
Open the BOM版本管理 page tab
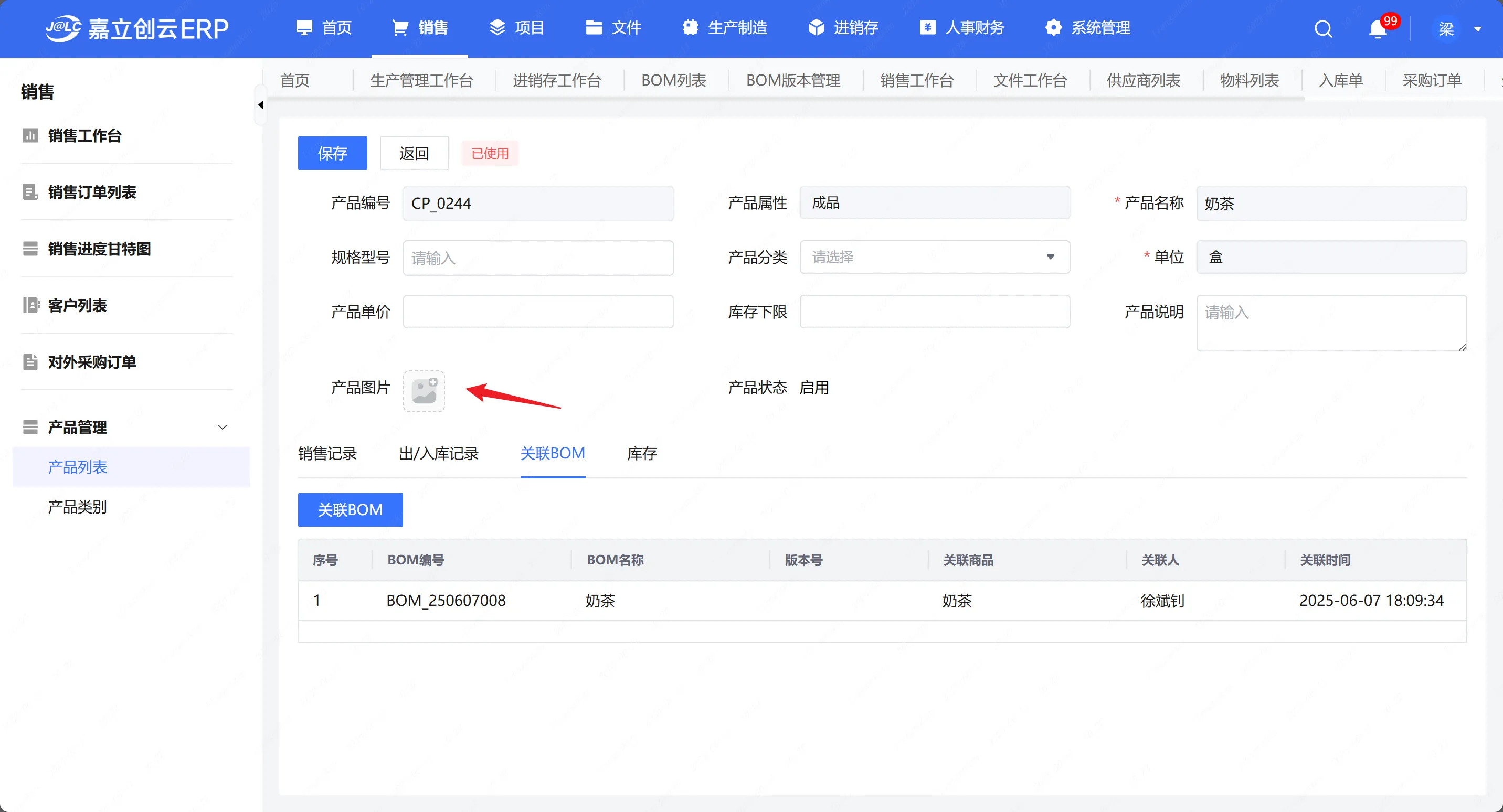(x=792, y=80)
